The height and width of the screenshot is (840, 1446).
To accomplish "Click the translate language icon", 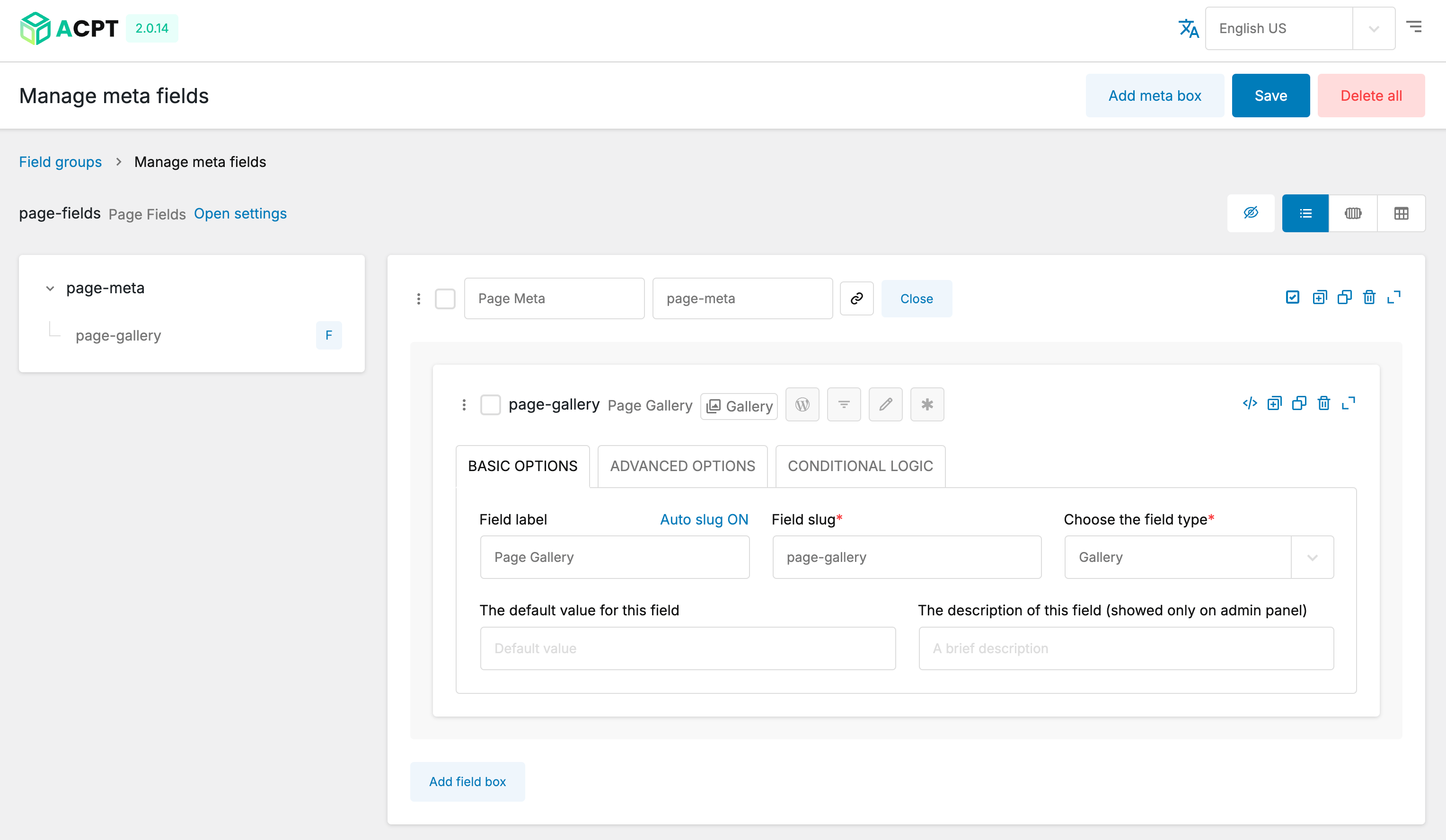I will coord(1188,28).
